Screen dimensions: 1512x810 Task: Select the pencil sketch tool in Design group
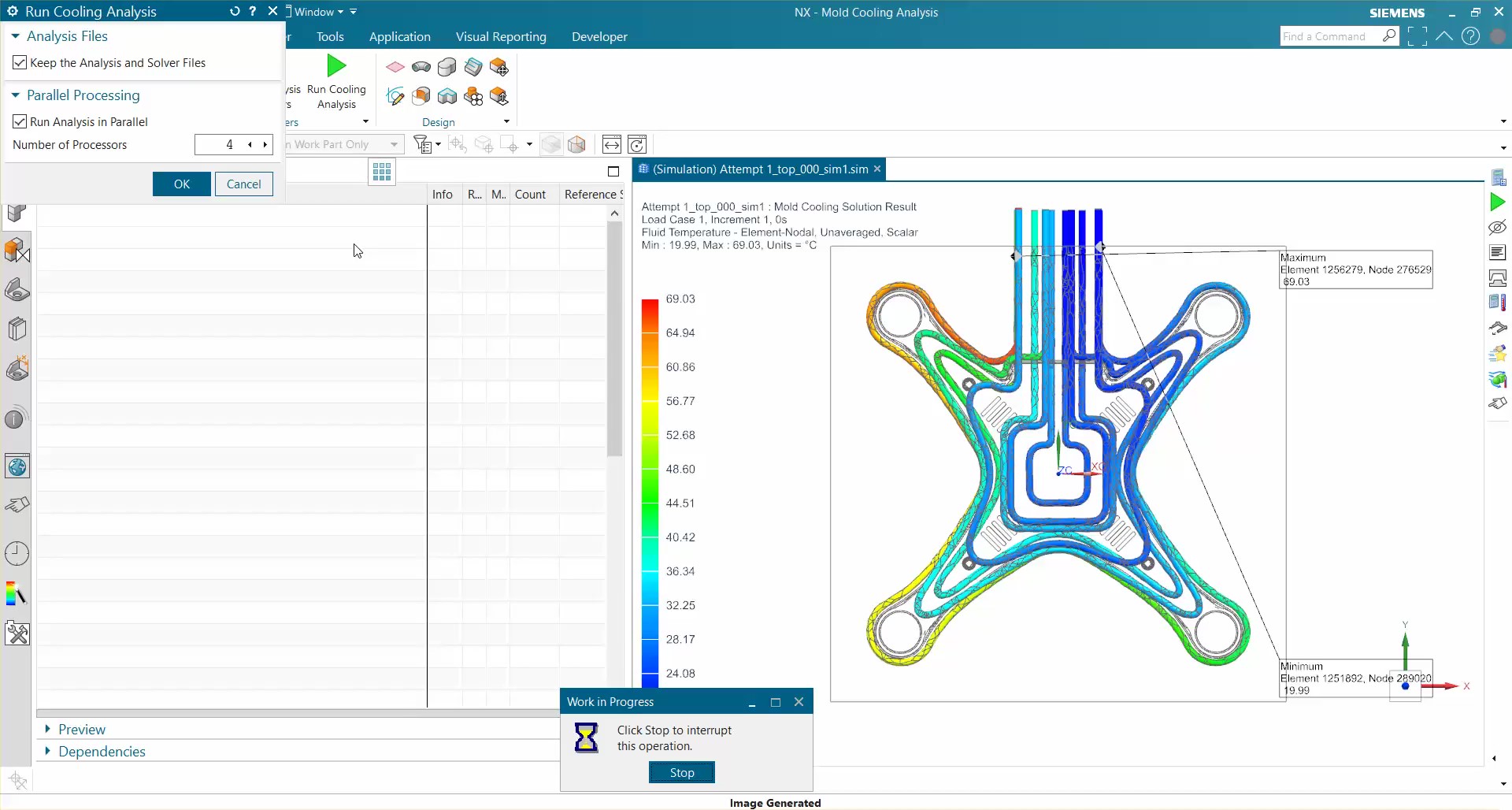coord(395,95)
